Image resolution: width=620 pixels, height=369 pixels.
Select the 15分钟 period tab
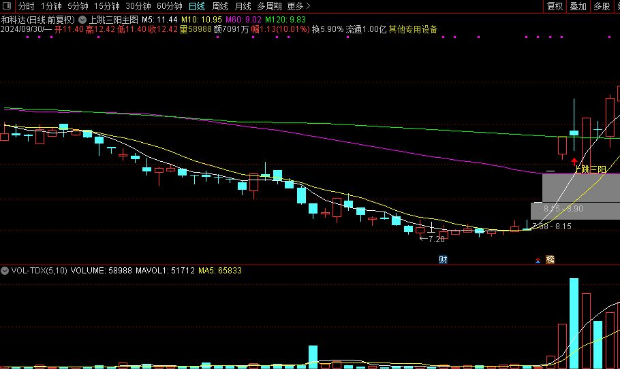tap(107, 6)
